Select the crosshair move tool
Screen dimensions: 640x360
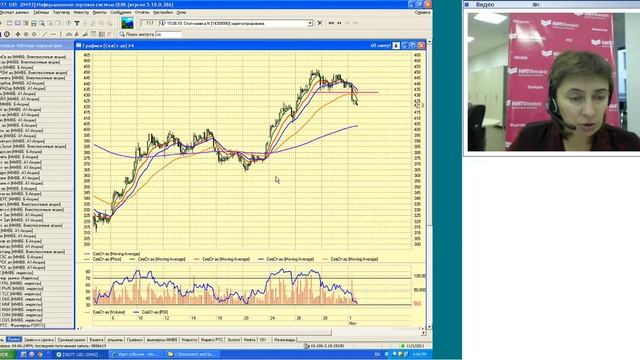(18, 34)
